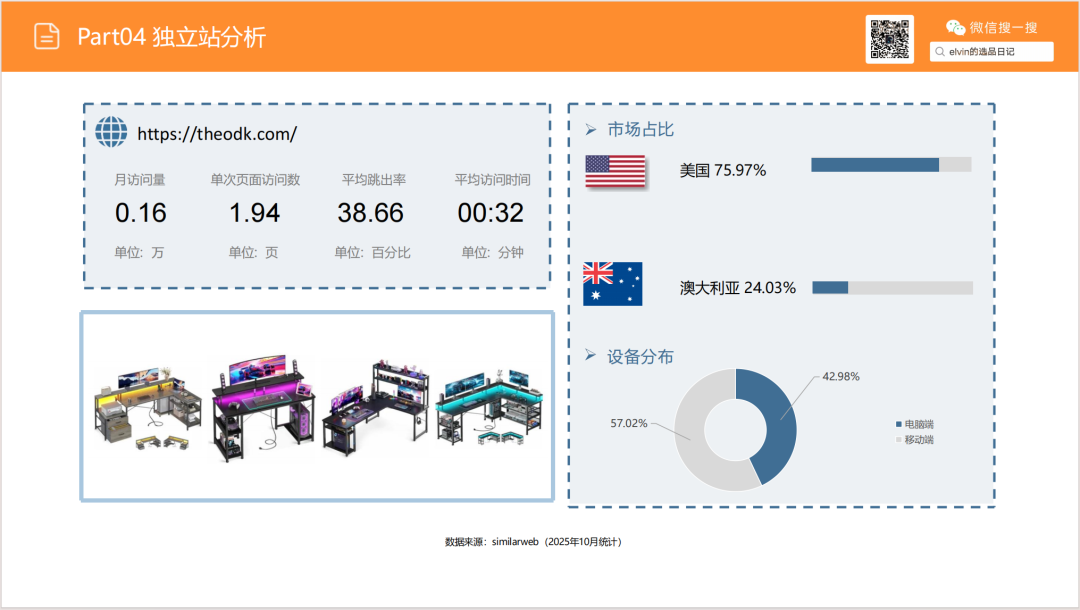Click the WeChat logo icon

(956, 28)
